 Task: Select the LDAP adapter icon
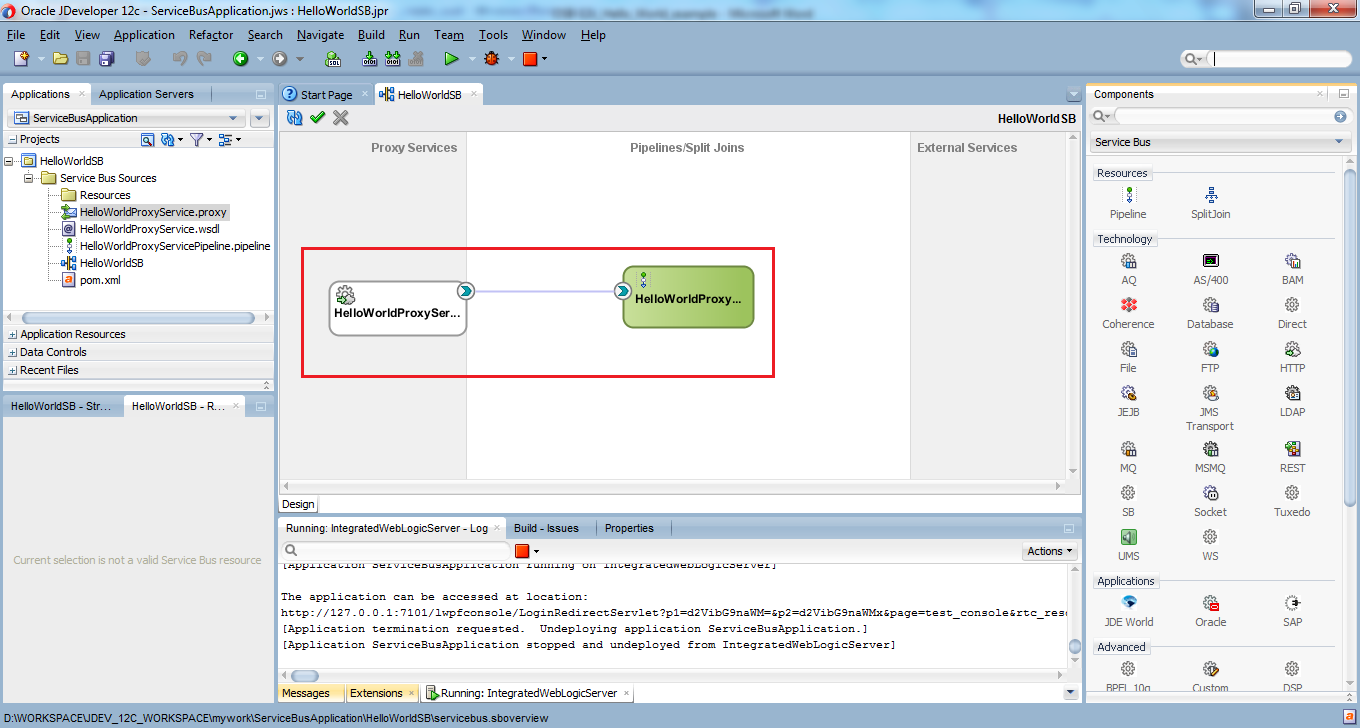[1292, 393]
